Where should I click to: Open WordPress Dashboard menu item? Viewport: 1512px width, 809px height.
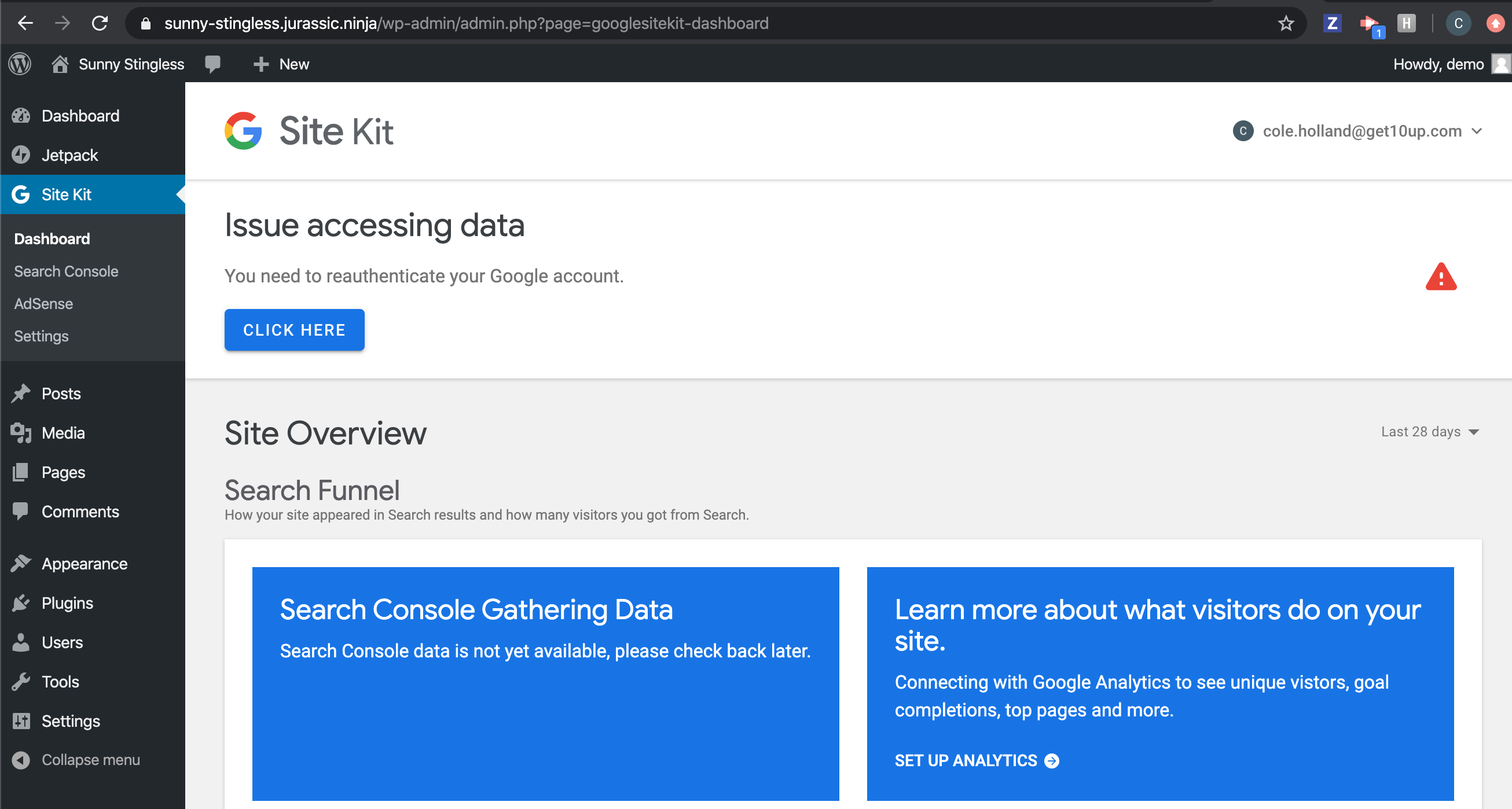pyautogui.click(x=93, y=116)
